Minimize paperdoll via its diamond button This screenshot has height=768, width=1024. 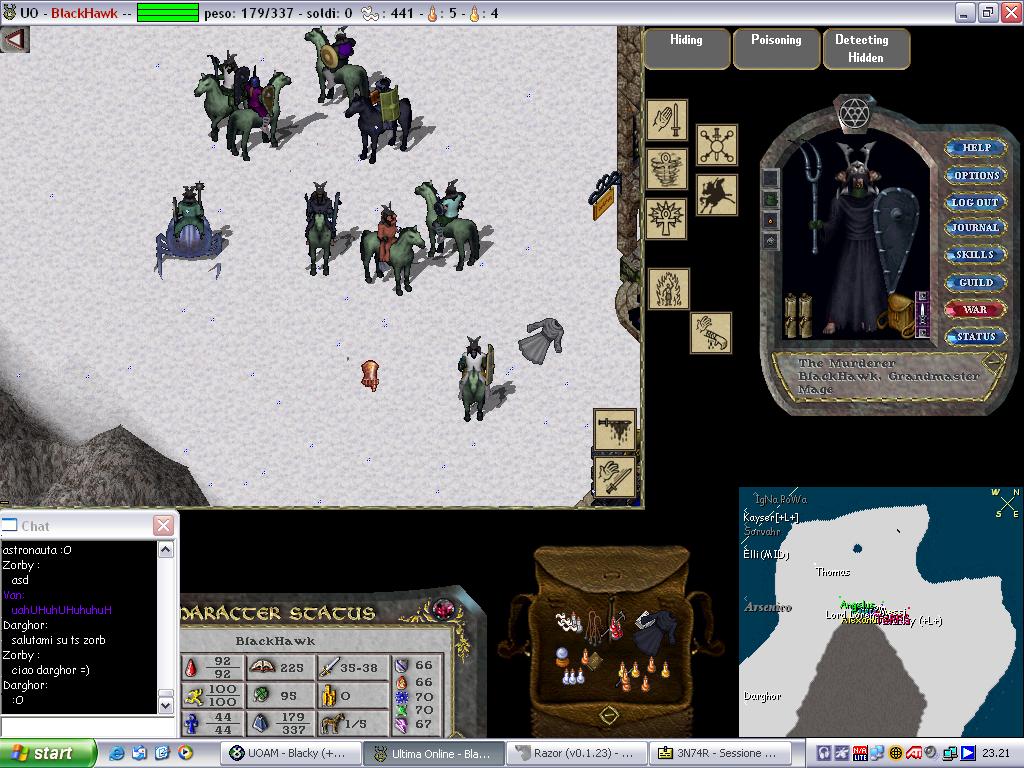coord(993,362)
